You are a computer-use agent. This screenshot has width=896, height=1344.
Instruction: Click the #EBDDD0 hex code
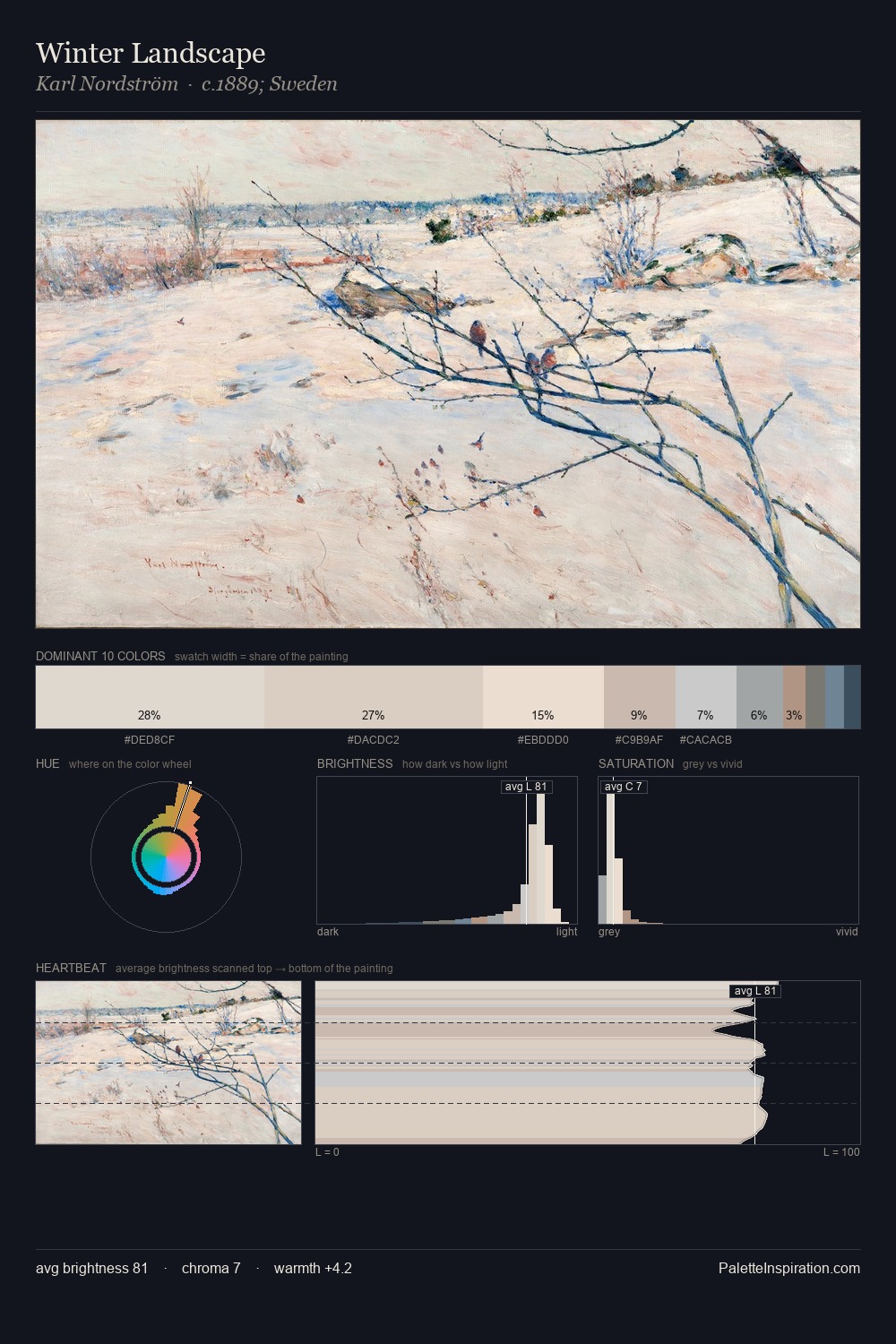pyautogui.click(x=543, y=740)
